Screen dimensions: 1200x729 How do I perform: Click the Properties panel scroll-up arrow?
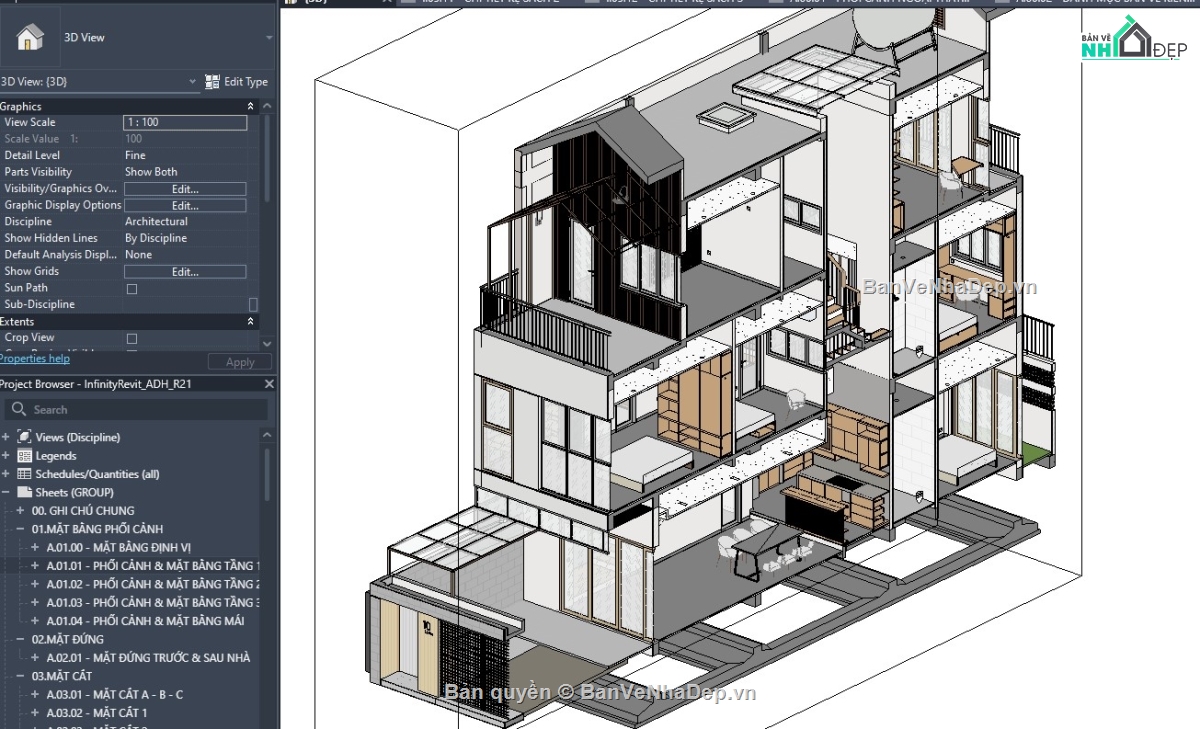pyautogui.click(x=267, y=105)
